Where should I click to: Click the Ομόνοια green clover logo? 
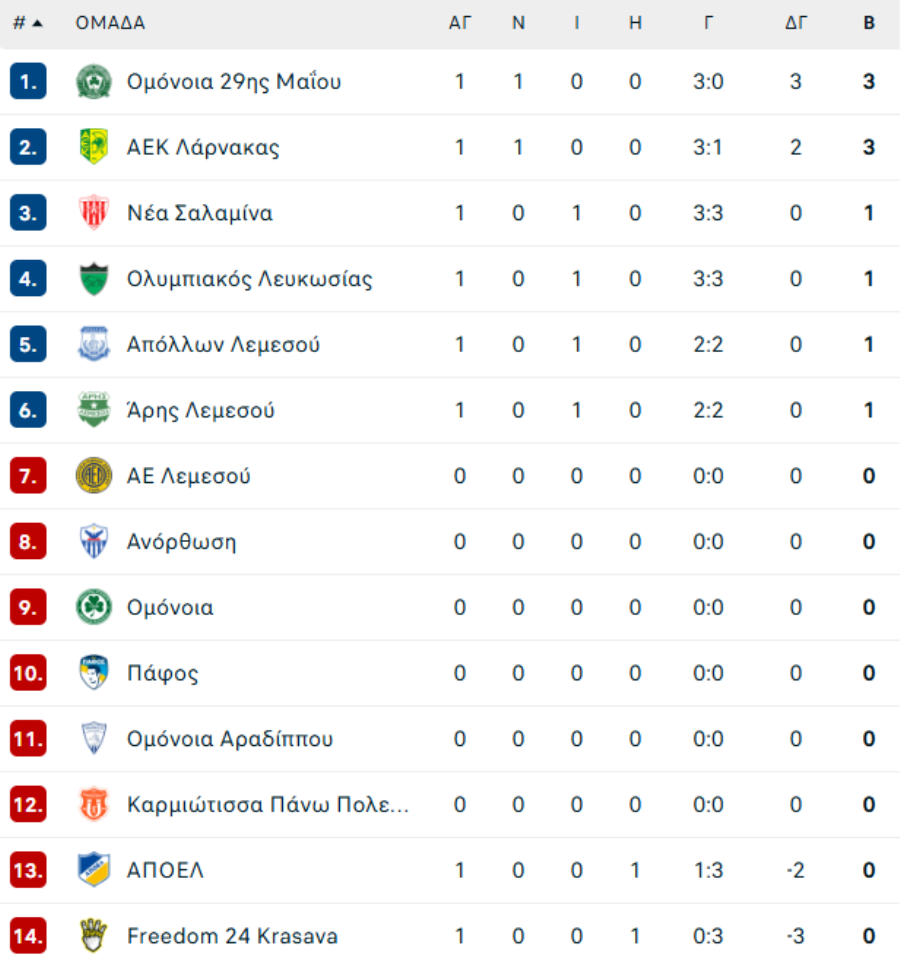(x=94, y=607)
